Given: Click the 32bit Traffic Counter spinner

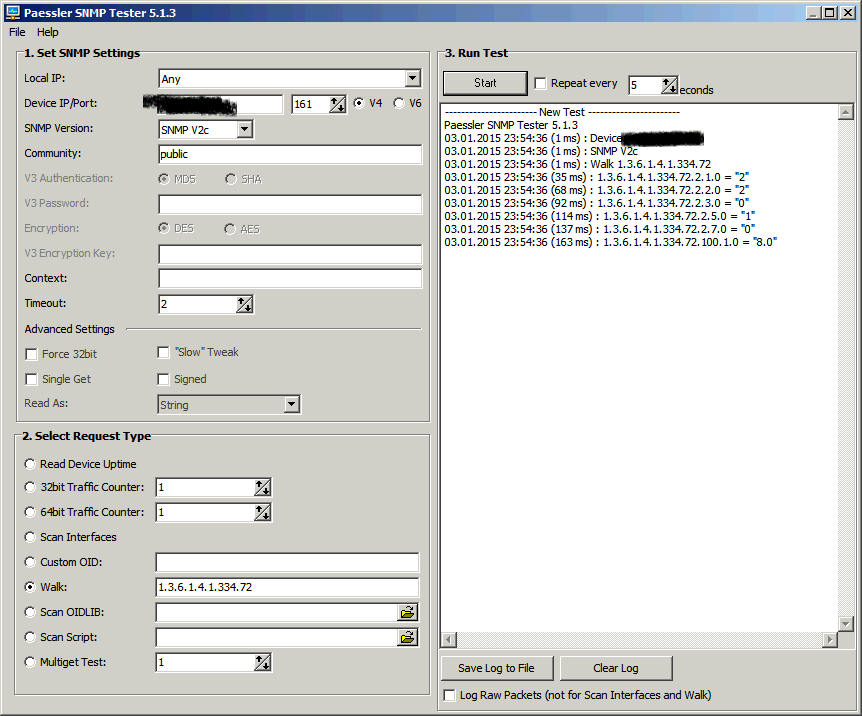Looking at the screenshot, I should point(263,487).
